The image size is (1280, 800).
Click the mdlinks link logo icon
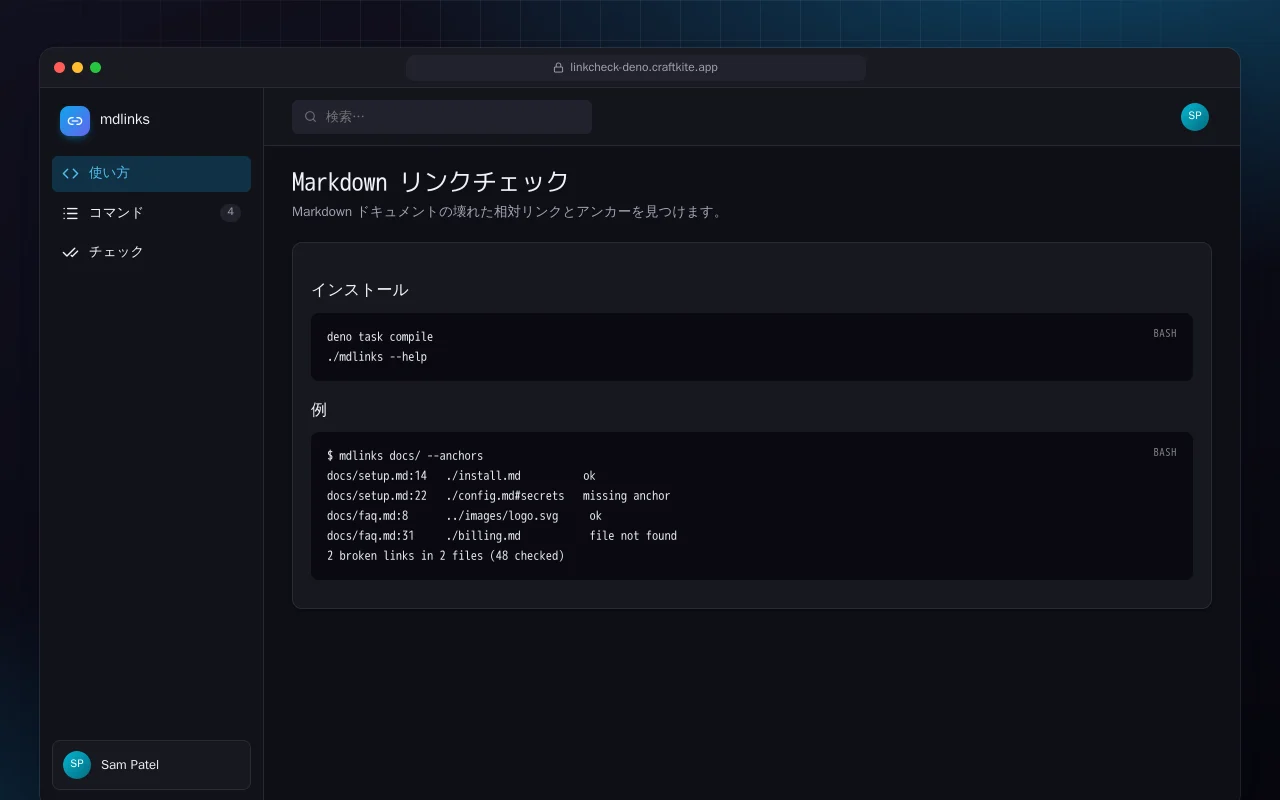75,121
